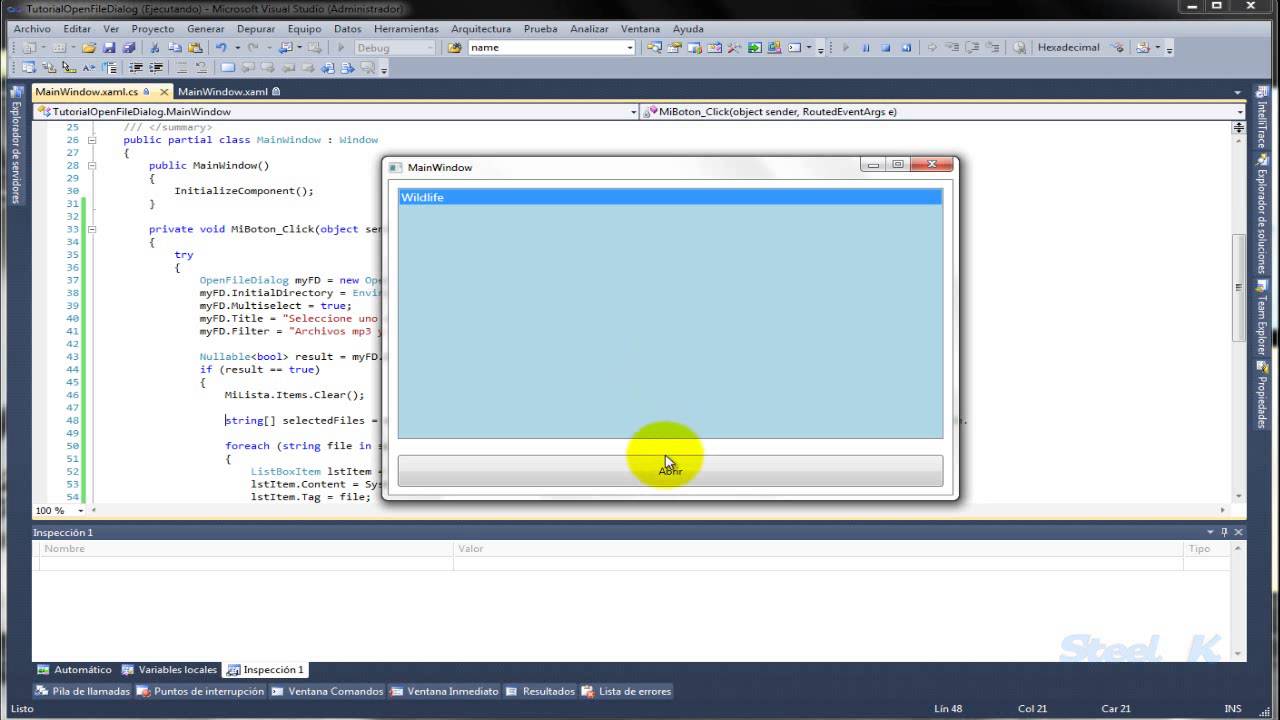Open the Ventana menu
The image size is (1280, 720).
(640, 29)
